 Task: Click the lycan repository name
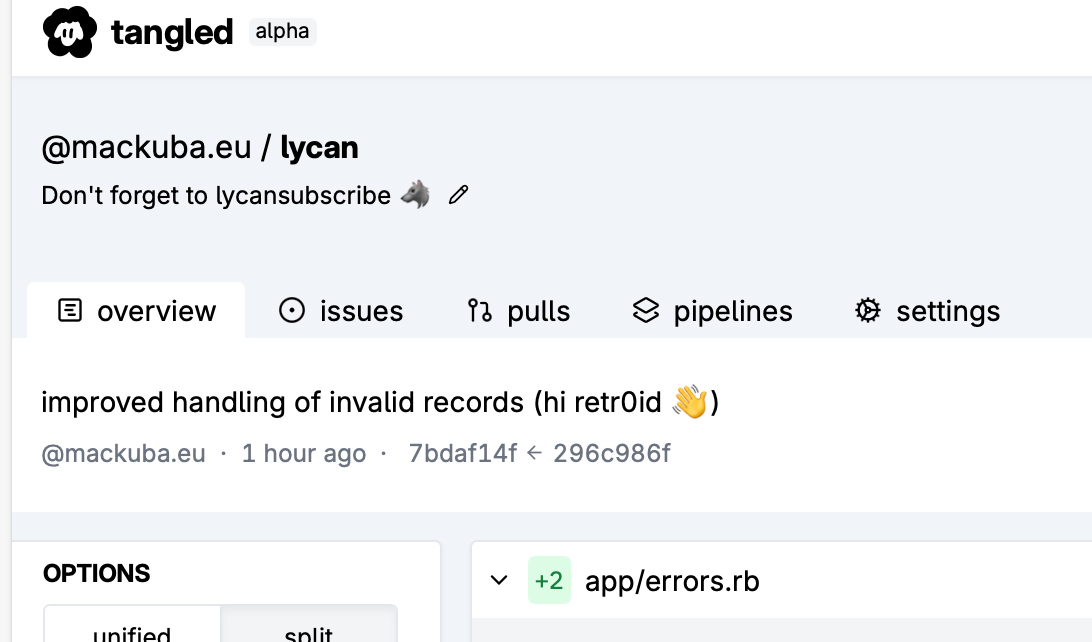point(319,148)
